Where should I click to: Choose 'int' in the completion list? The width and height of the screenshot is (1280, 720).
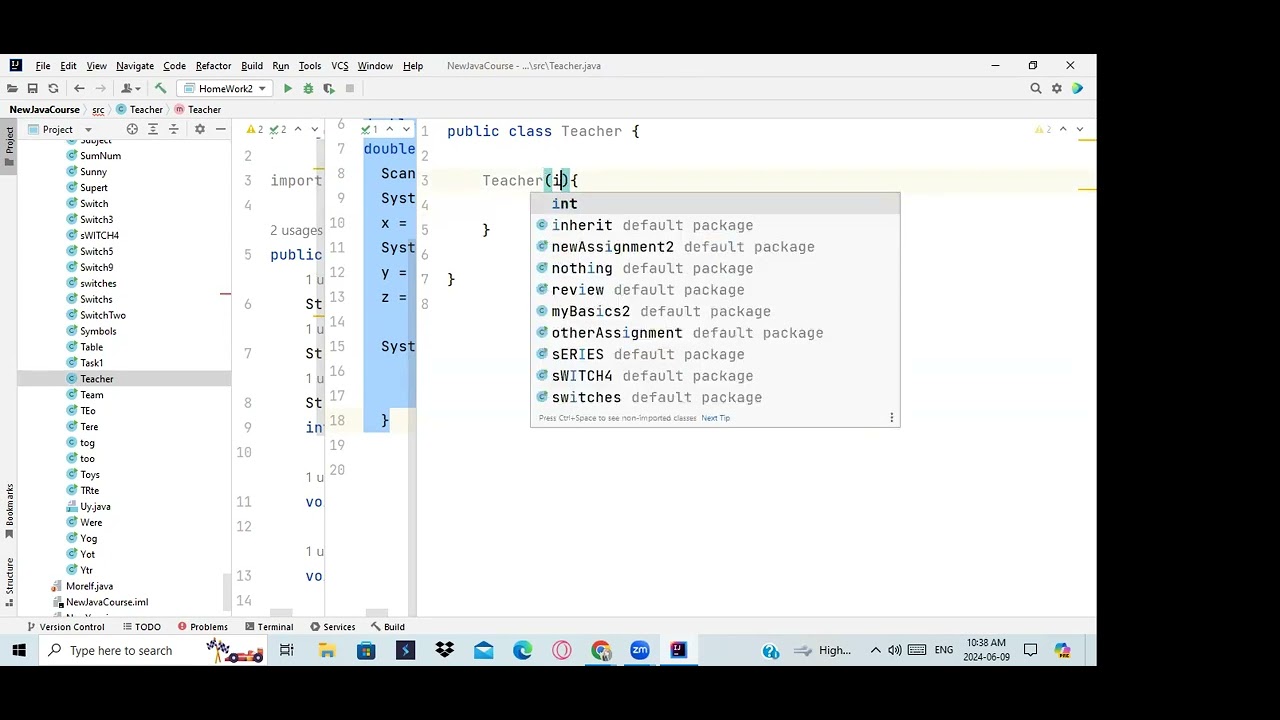pyautogui.click(x=715, y=204)
